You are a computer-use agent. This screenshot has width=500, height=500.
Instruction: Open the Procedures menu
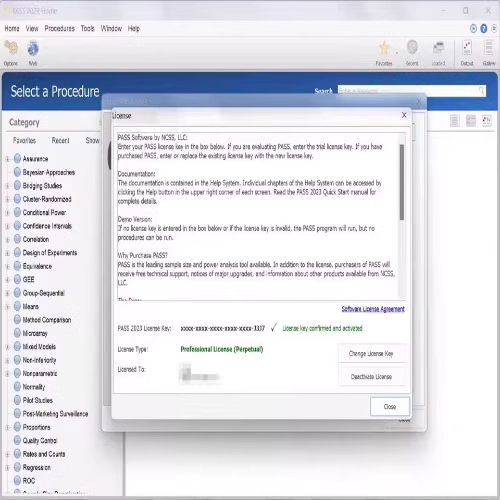(60, 29)
